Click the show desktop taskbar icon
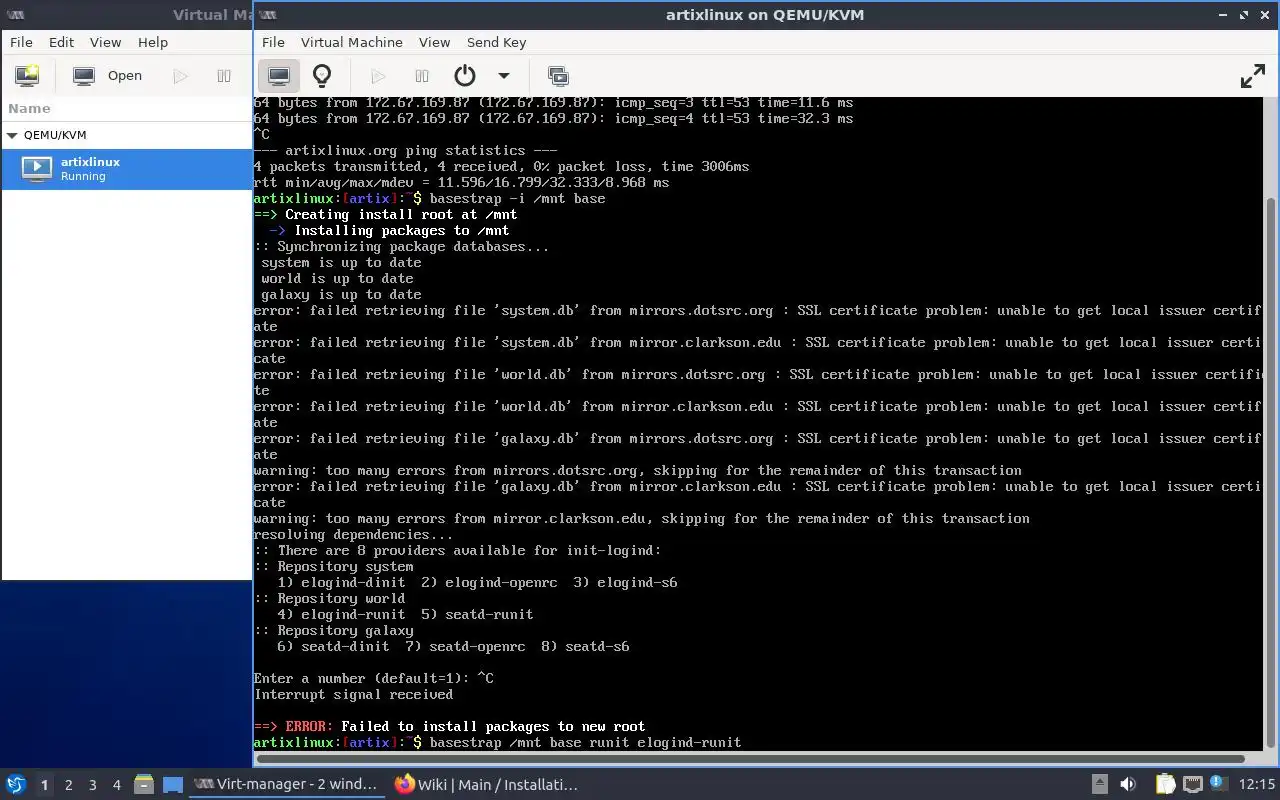The image size is (1280, 800). (x=173, y=785)
